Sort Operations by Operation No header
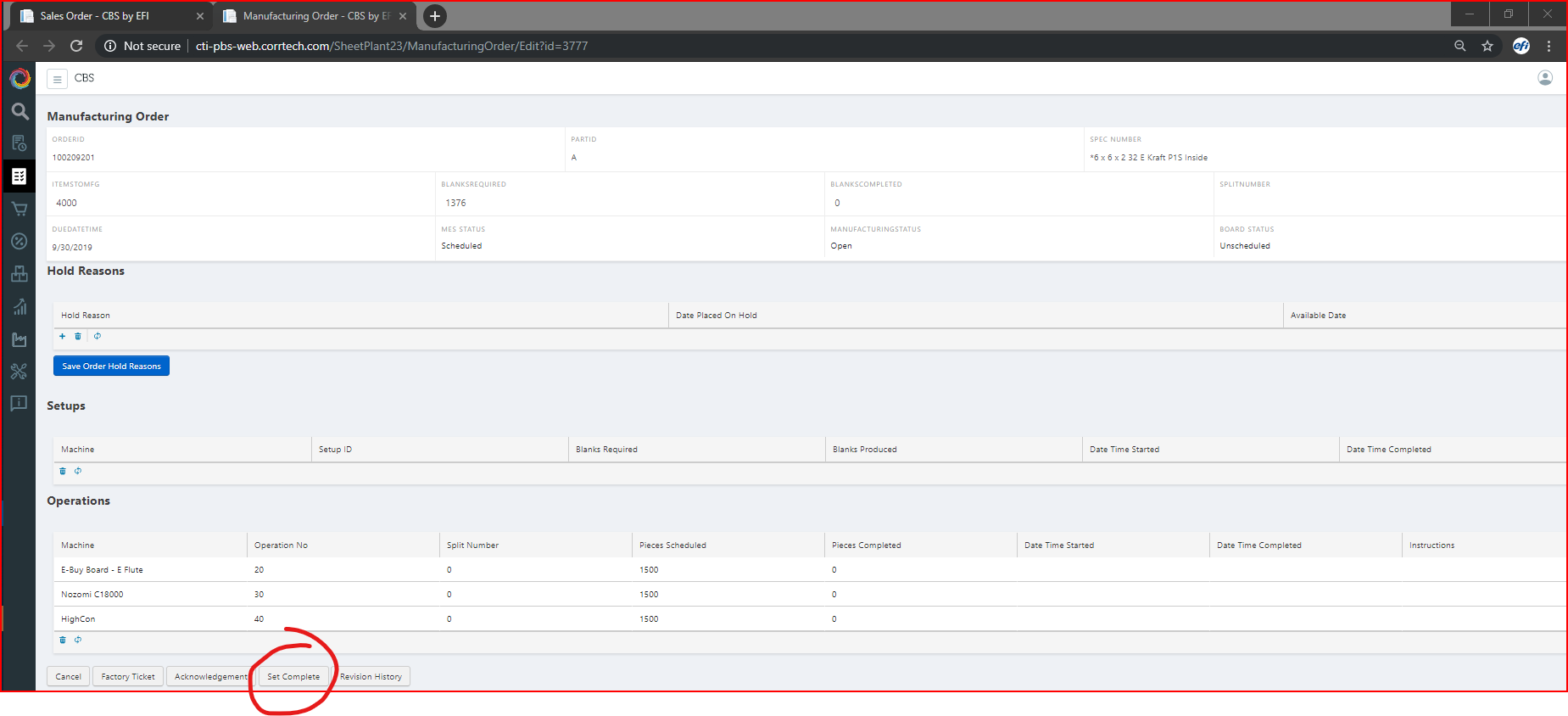 coord(343,545)
